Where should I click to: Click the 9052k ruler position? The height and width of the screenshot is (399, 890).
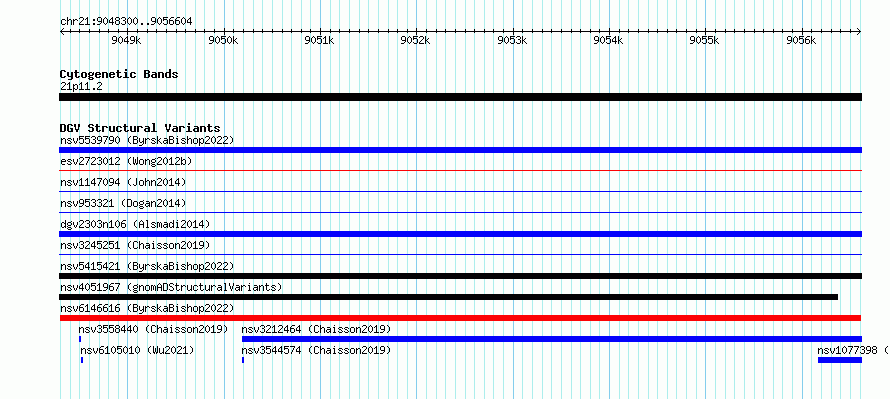click(x=416, y=40)
